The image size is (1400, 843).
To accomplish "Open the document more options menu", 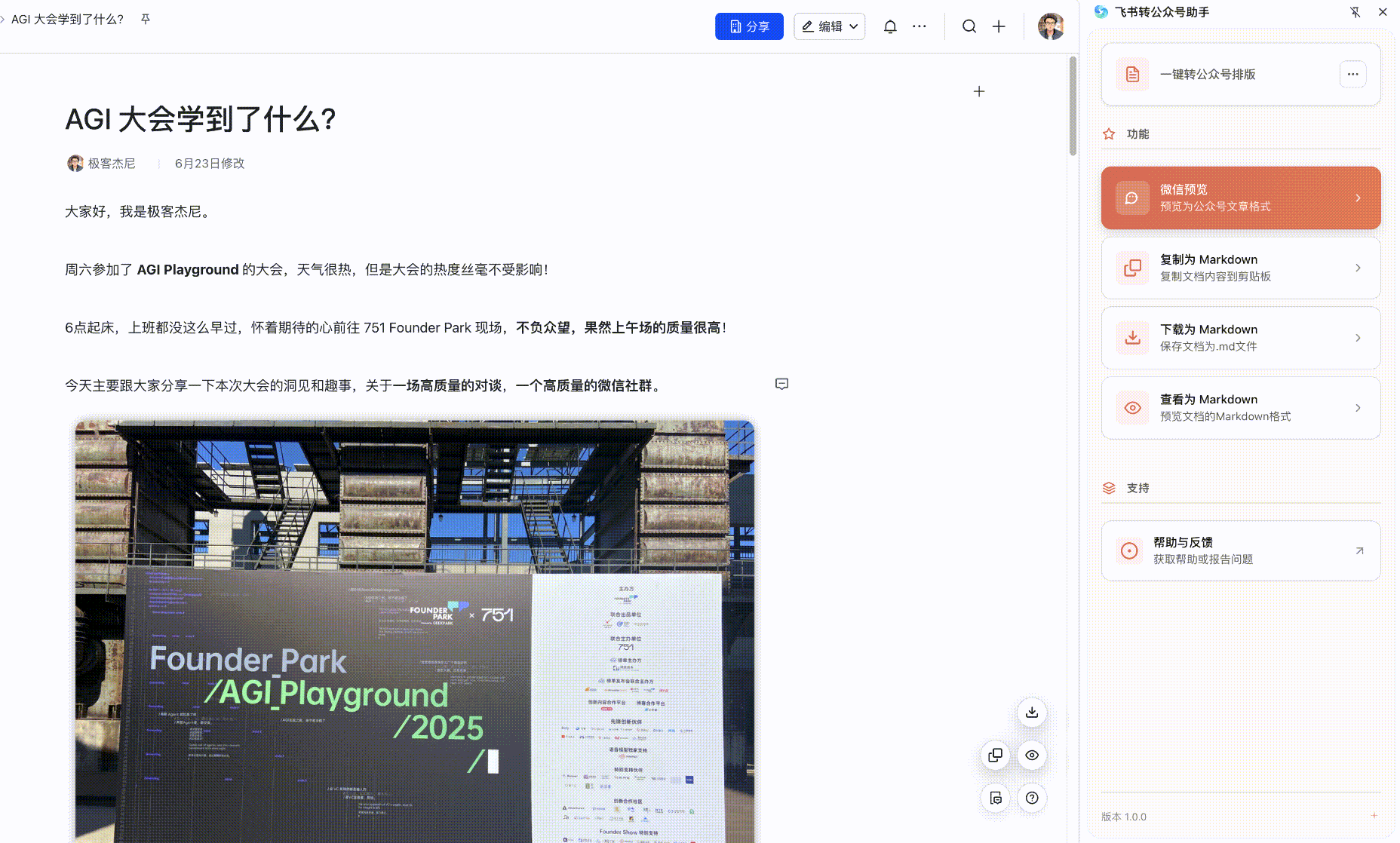I will coord(919,26).
